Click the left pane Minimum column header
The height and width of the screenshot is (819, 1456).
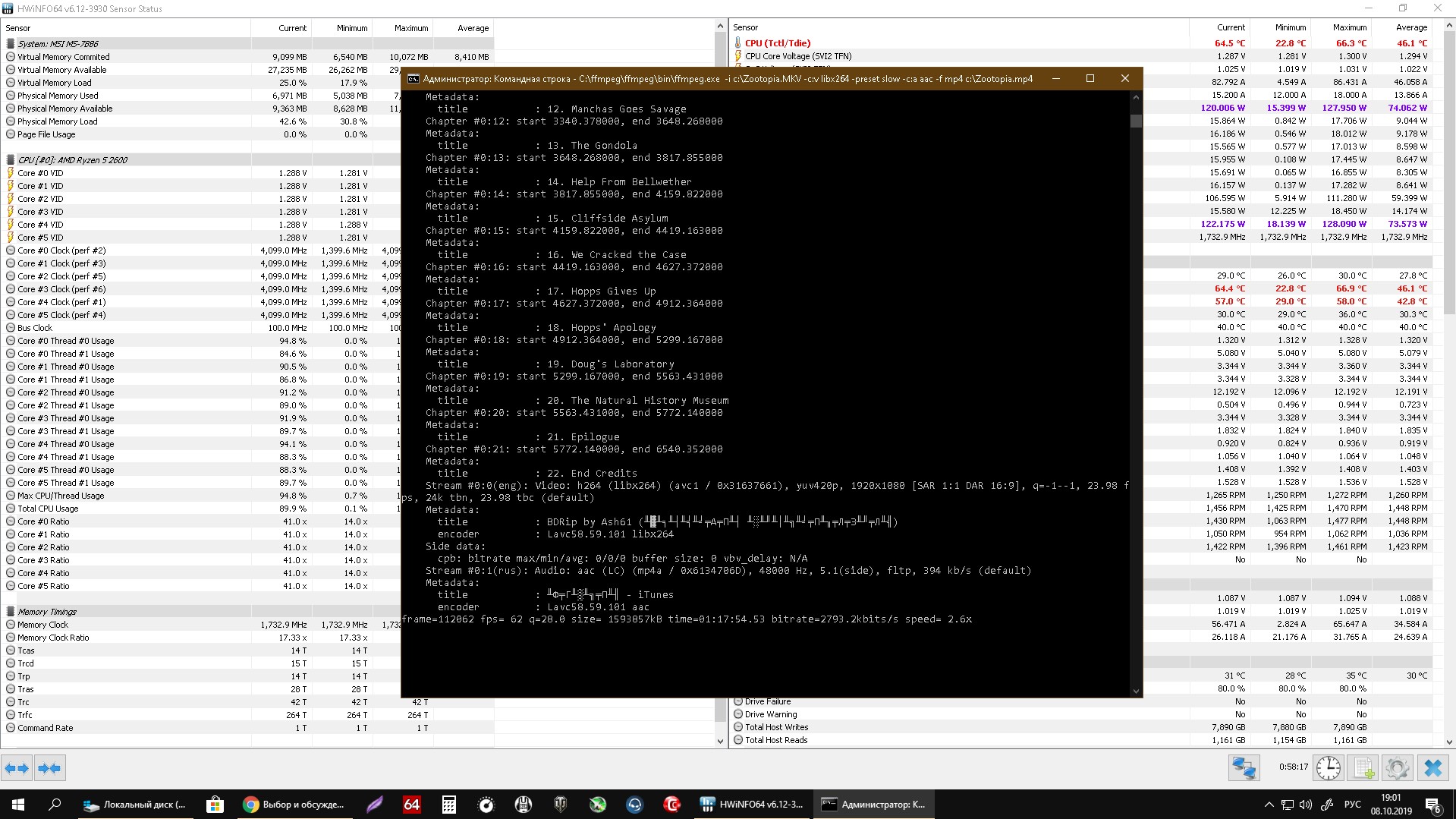(x=341, y=28)
